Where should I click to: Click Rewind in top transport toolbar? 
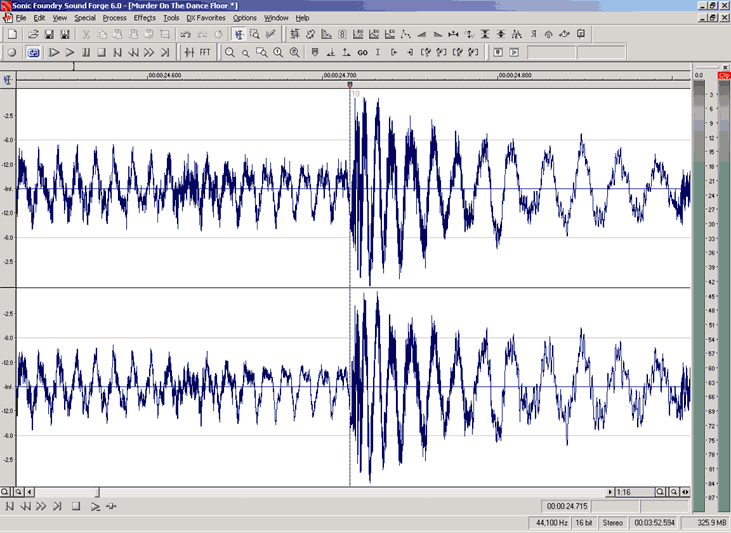click(x=133, y=53)
